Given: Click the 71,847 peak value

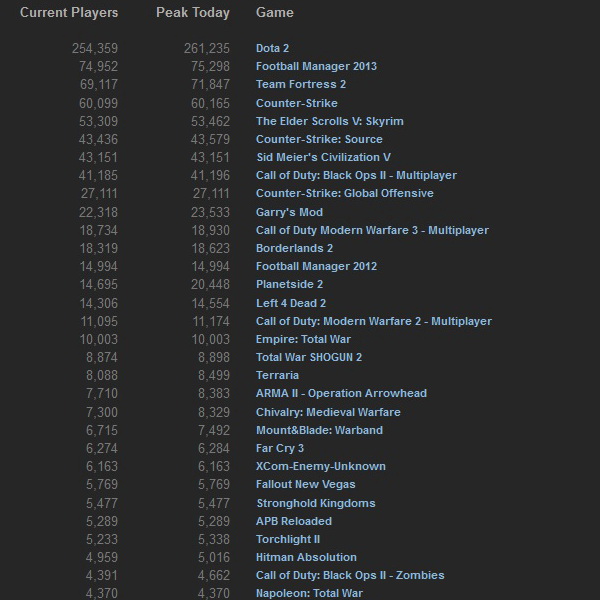Looking at the screenshot, I should coord(210,85).
